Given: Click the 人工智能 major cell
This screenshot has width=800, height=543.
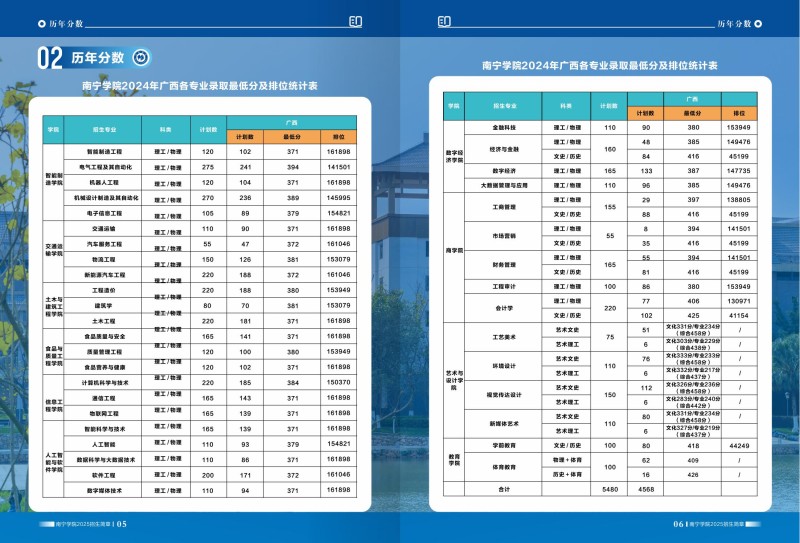Looking at the screenshot, I should [105, 443].
